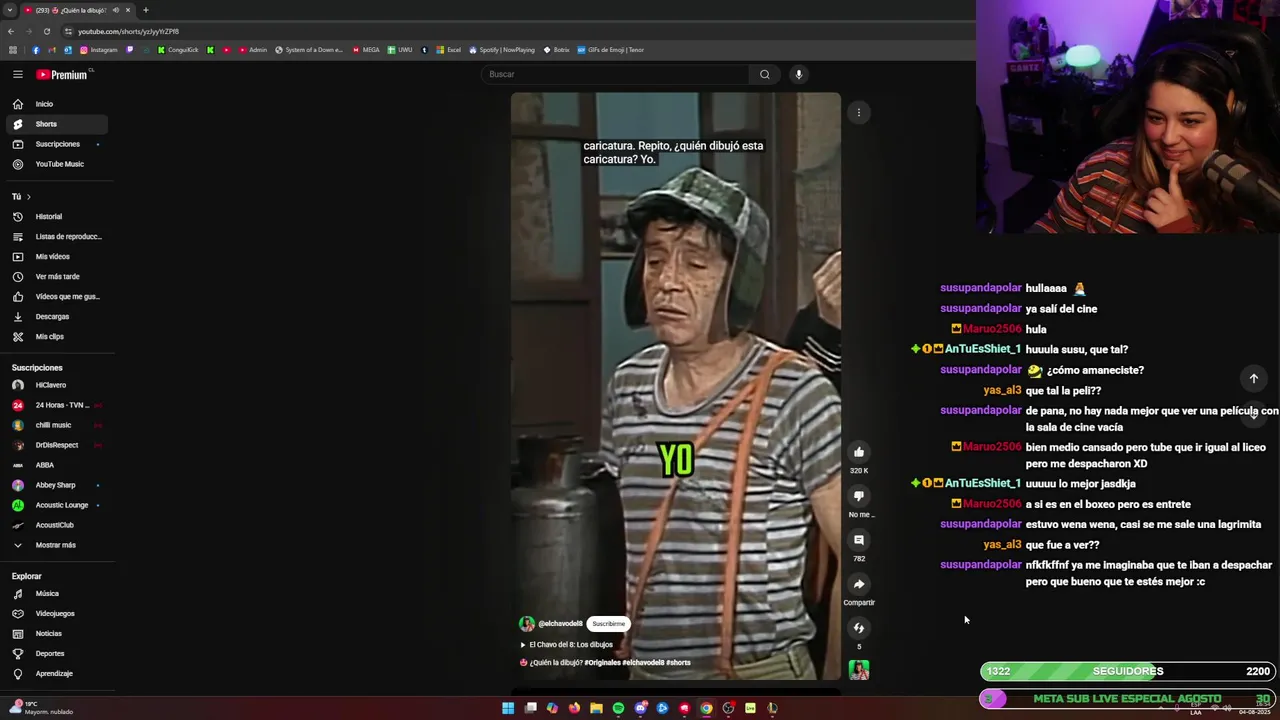Viewport: 1280px width, 720px height.
Task: Open Inicio in the sidebar
Action: pyautogui.click(x=56, y=104)
